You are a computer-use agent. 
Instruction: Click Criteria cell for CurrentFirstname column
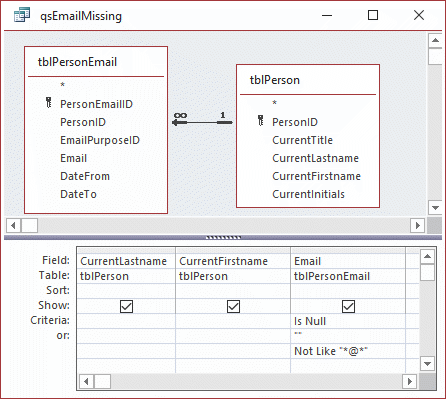pyautogui.click(x=233, y=321)
